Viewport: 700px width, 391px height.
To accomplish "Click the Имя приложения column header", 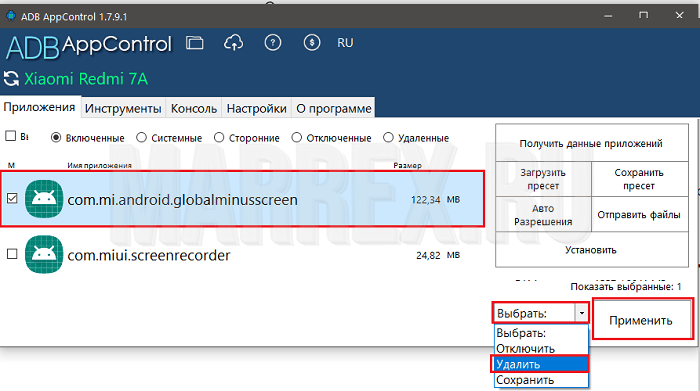I will click(99, 165).
